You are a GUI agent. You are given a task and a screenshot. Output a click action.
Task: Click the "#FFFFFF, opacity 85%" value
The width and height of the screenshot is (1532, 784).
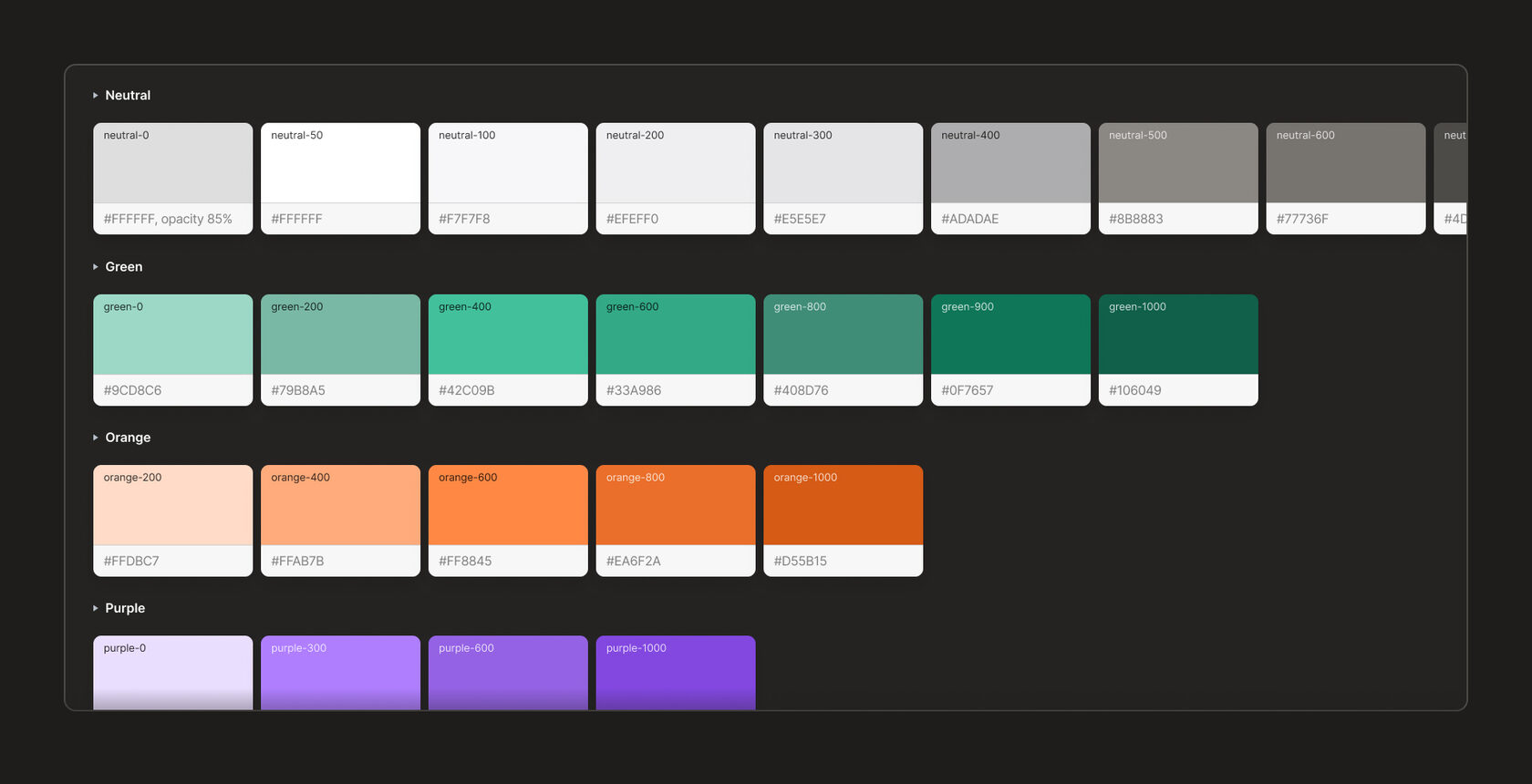168,219
